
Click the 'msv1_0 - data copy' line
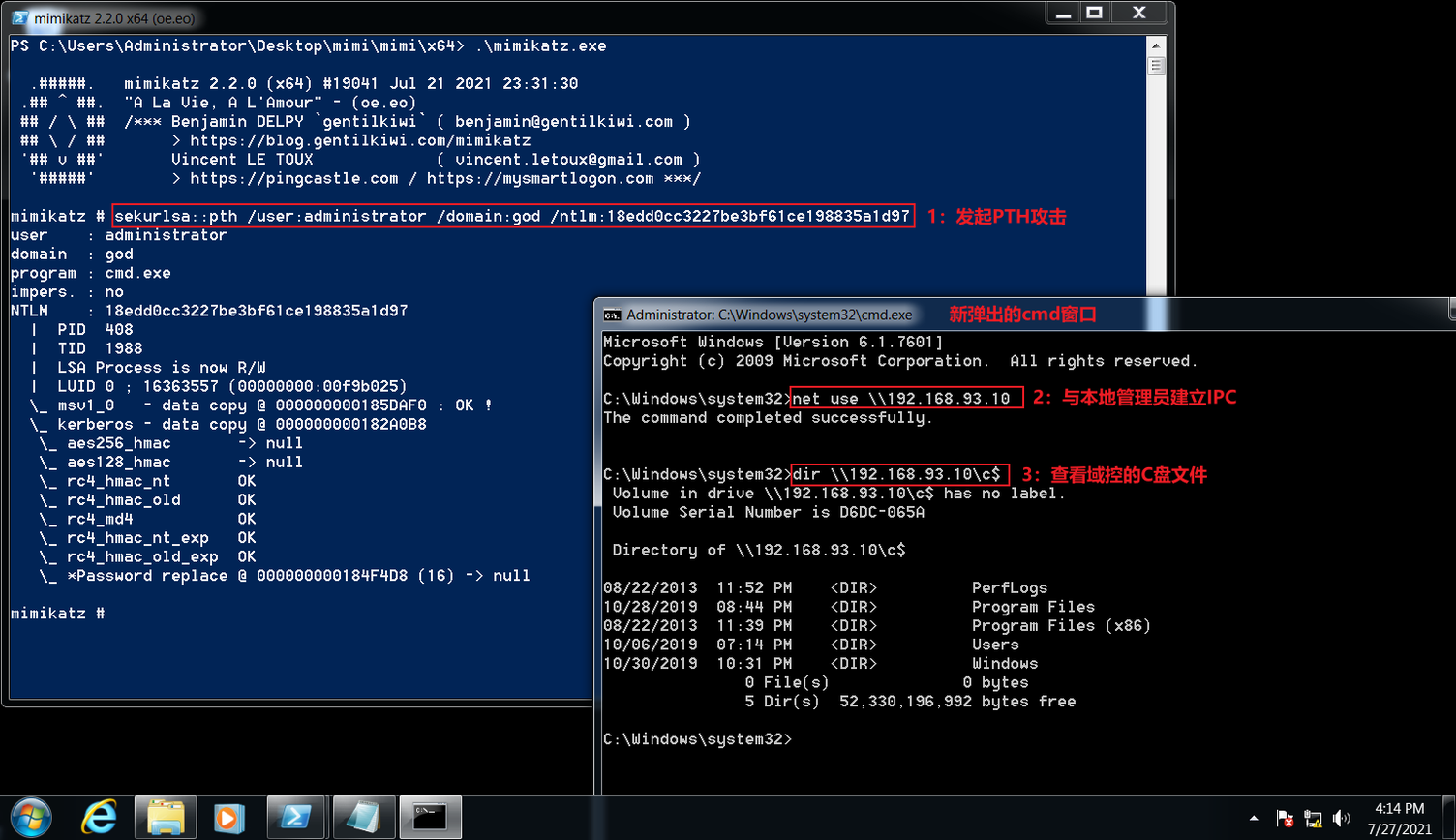[x=261, y=405]
